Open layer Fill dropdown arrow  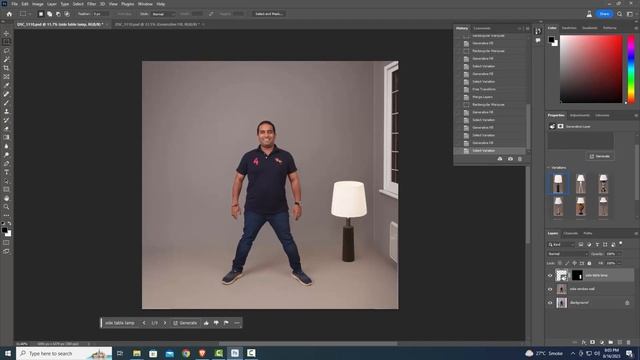[x=620, y=263]
